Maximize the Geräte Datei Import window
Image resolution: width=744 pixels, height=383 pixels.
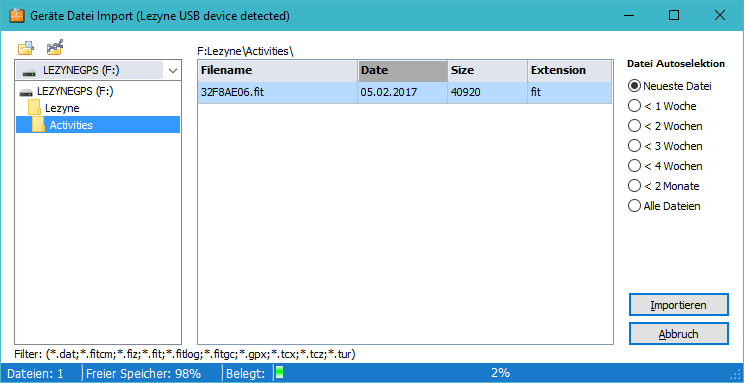[x=674, y=16]
